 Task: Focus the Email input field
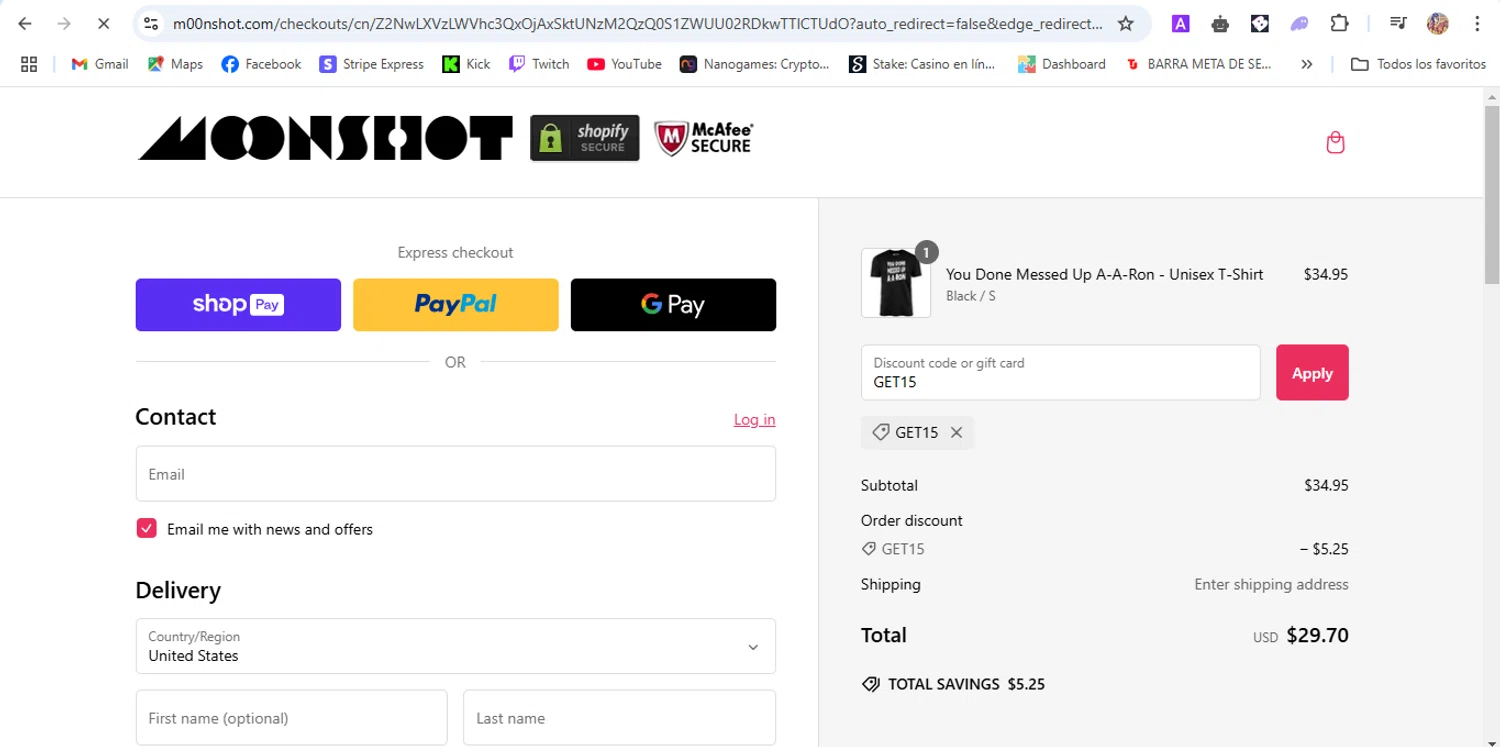[x=456, y=474]
